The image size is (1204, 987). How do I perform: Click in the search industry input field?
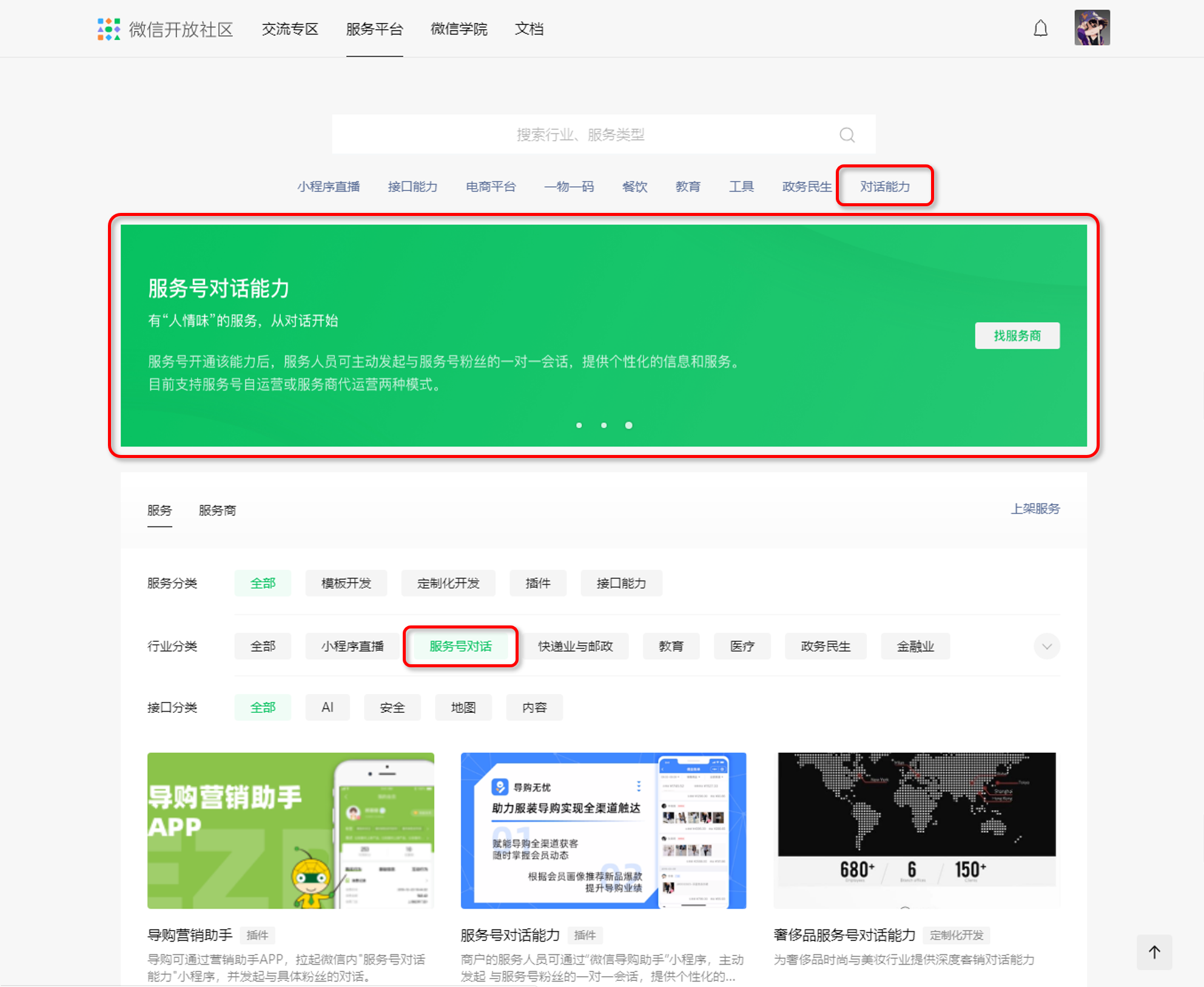[x=579, y=135]
